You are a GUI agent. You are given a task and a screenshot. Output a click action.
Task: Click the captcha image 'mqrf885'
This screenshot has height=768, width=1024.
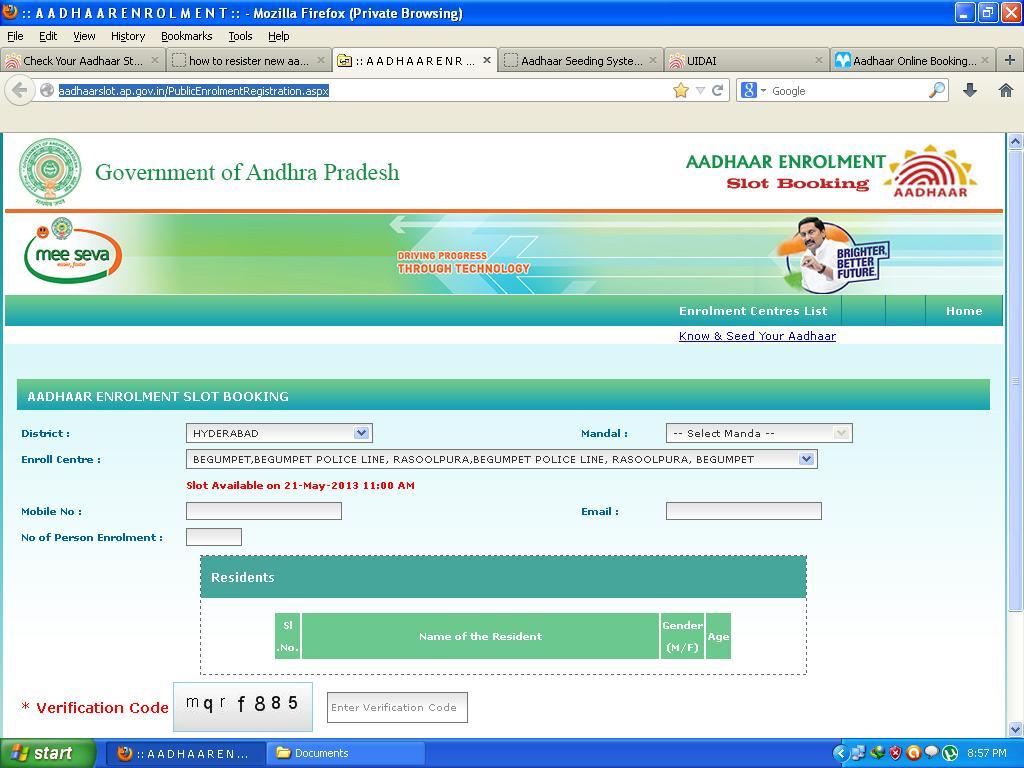click(242, 707)
